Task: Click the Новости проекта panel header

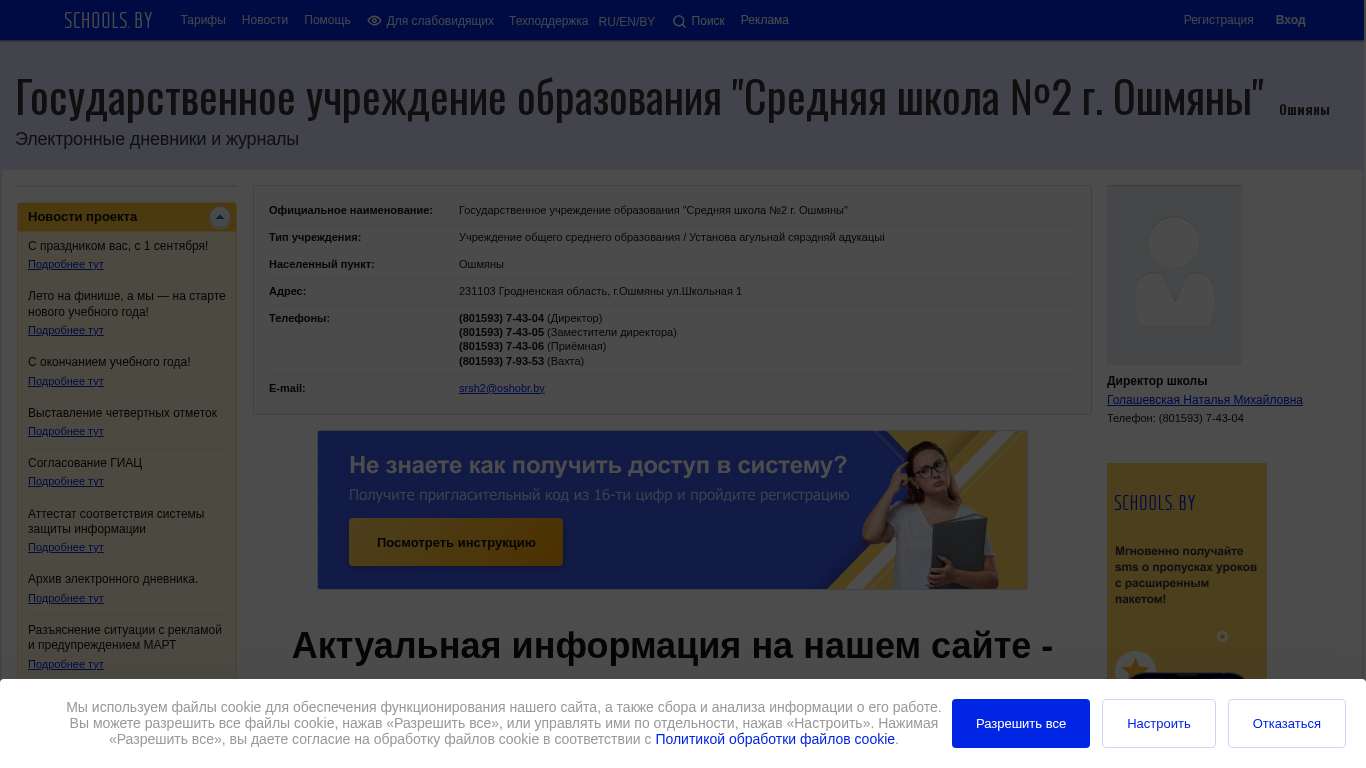Action: [127, 217]
